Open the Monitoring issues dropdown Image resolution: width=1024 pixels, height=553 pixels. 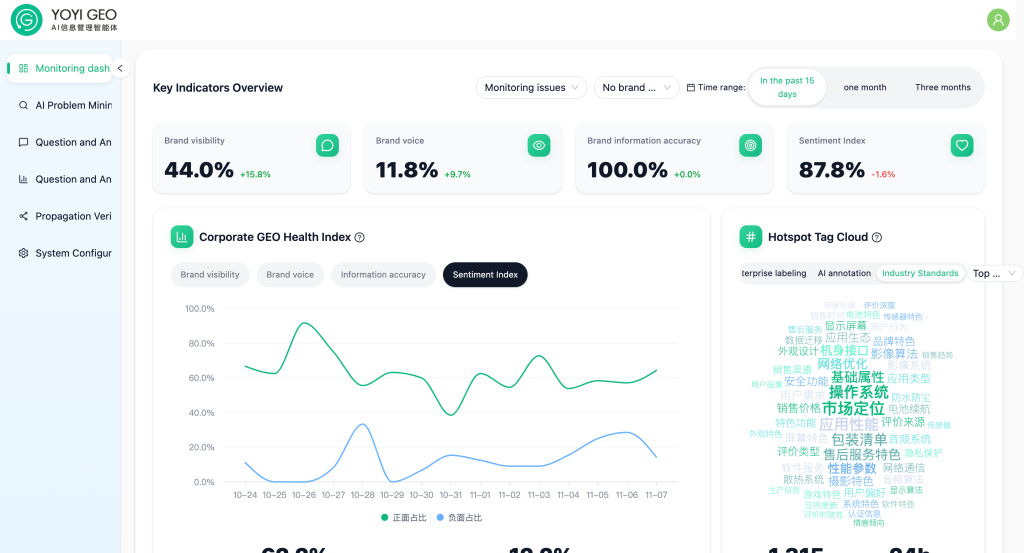point(531,88)
